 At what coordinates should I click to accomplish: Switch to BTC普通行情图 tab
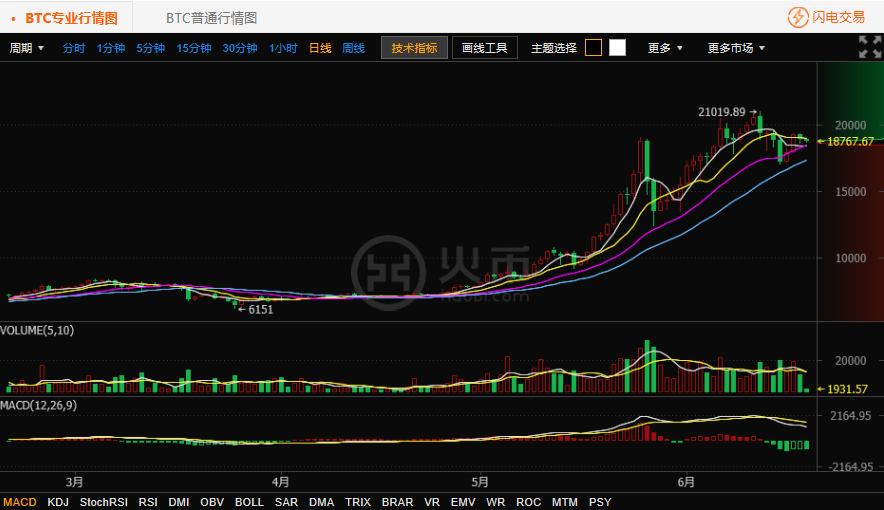[x=211, y=18]
